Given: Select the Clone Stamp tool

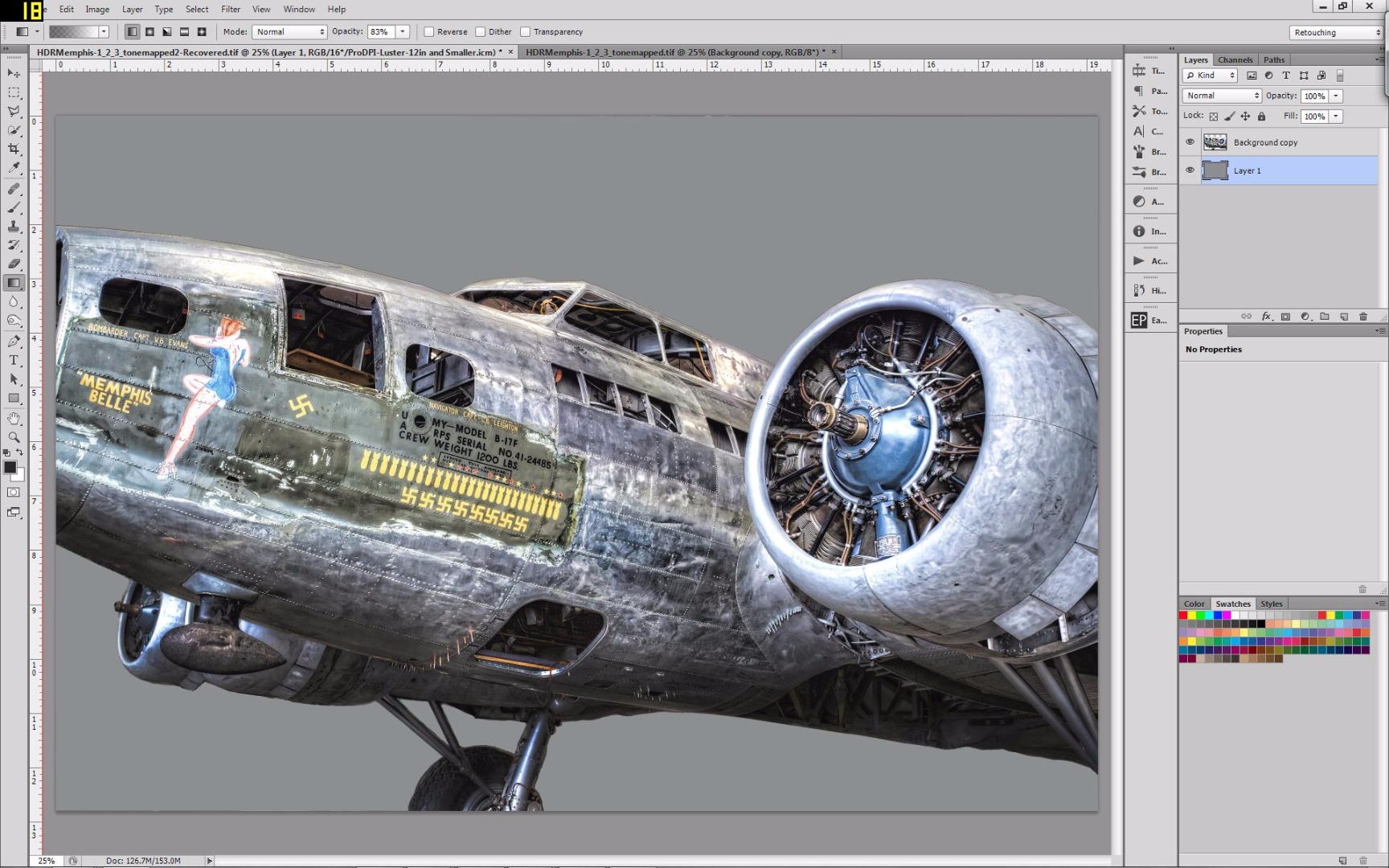Looking at the screenshot, I should [x=14, y=227].
